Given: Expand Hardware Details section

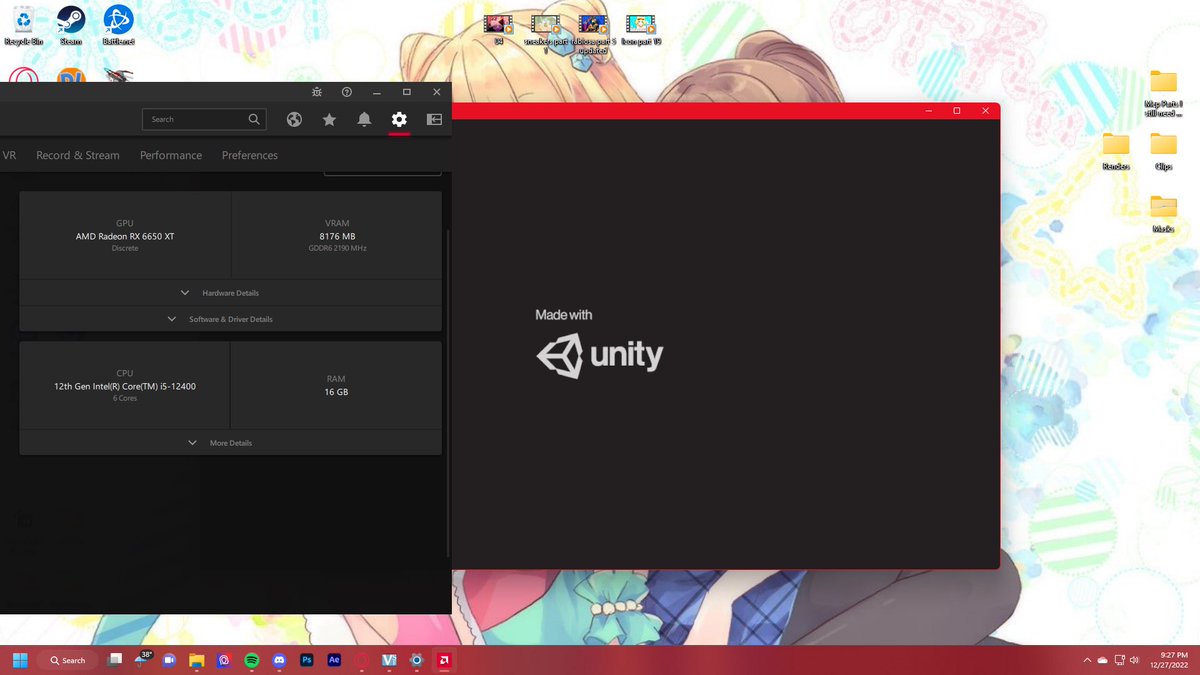Looking at the screenshot, I should 230,293.
